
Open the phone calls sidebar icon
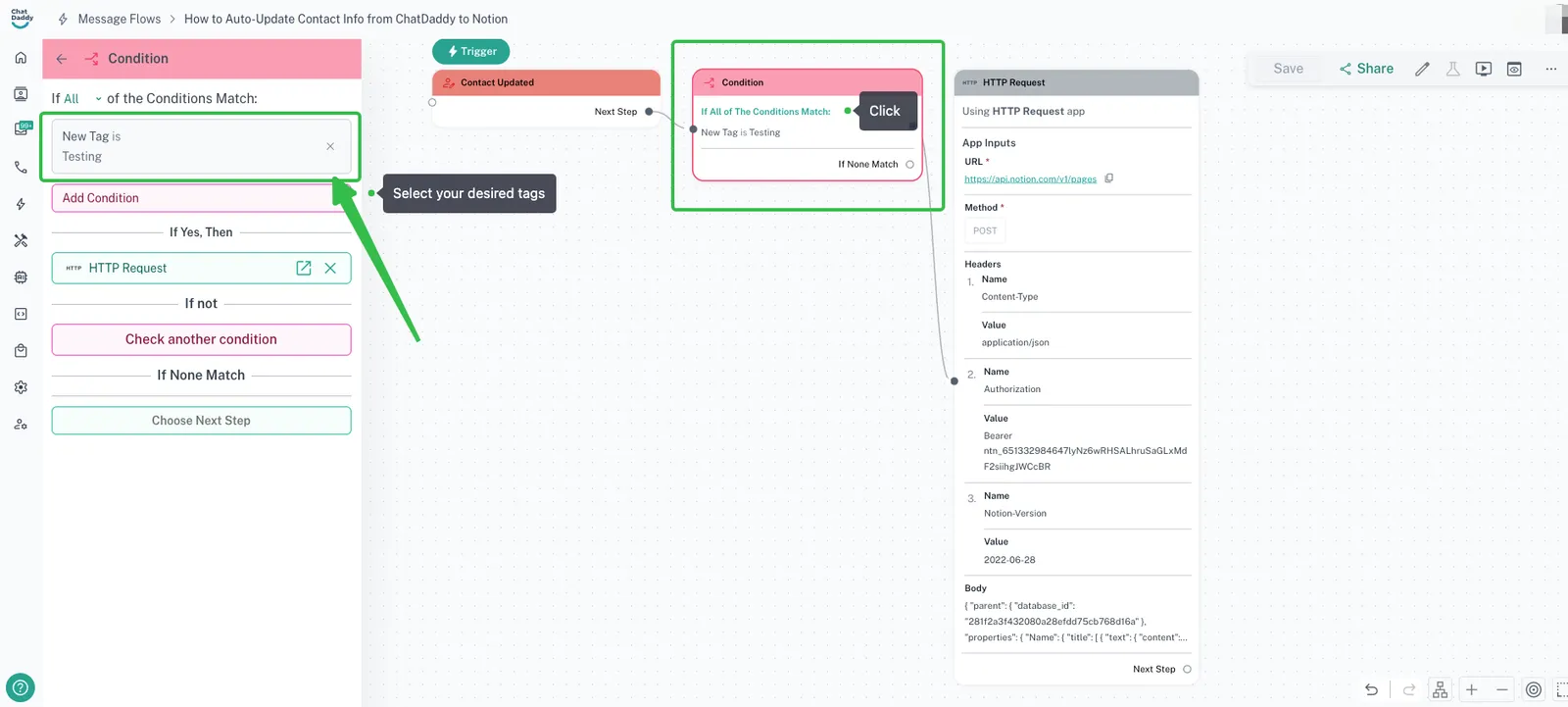[21, 168]
